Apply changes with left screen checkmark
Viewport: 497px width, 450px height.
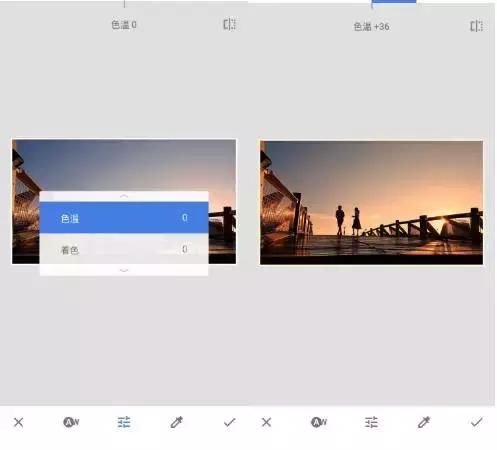(230, 422)
